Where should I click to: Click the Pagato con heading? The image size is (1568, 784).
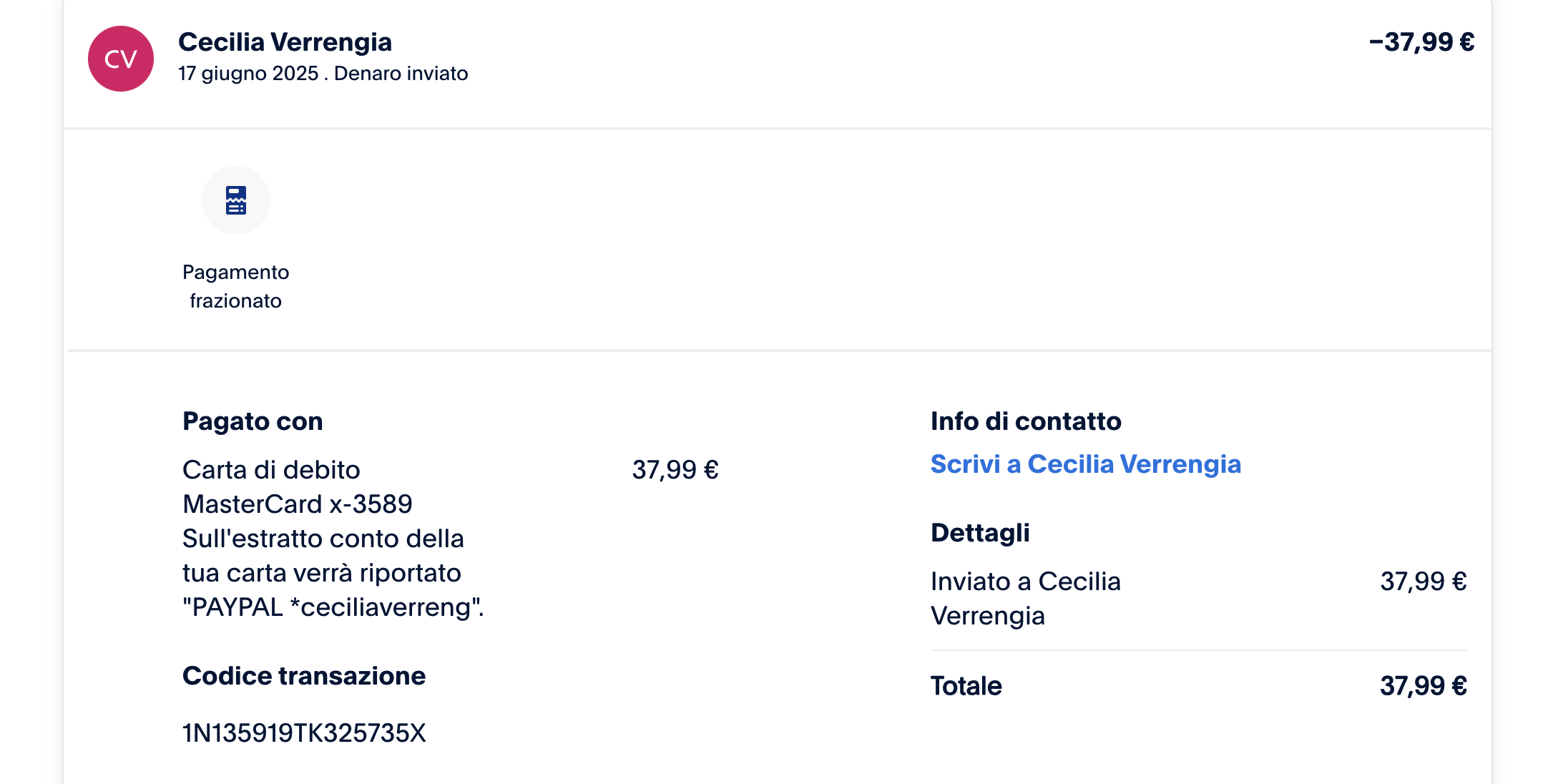(x=253, y=421)
